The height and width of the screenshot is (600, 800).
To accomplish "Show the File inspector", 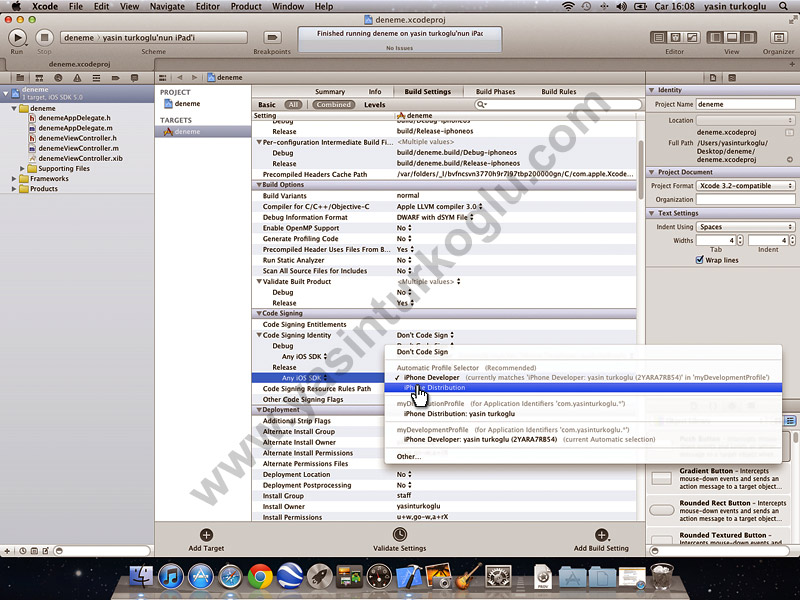I will [x=713, y=78].
